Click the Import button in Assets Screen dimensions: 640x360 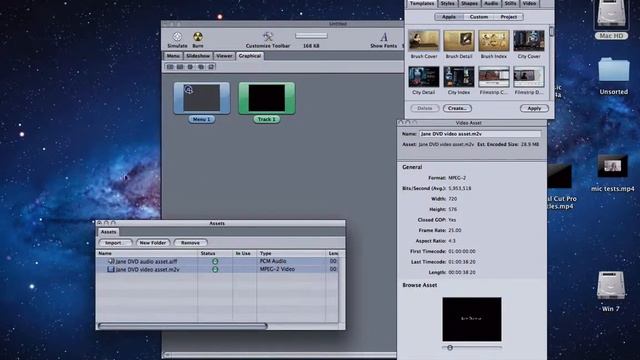coord(115,242)
